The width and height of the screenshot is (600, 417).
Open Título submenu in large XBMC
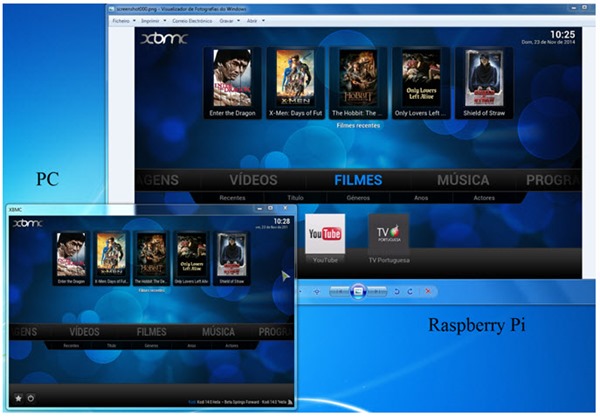pos(295,198)
